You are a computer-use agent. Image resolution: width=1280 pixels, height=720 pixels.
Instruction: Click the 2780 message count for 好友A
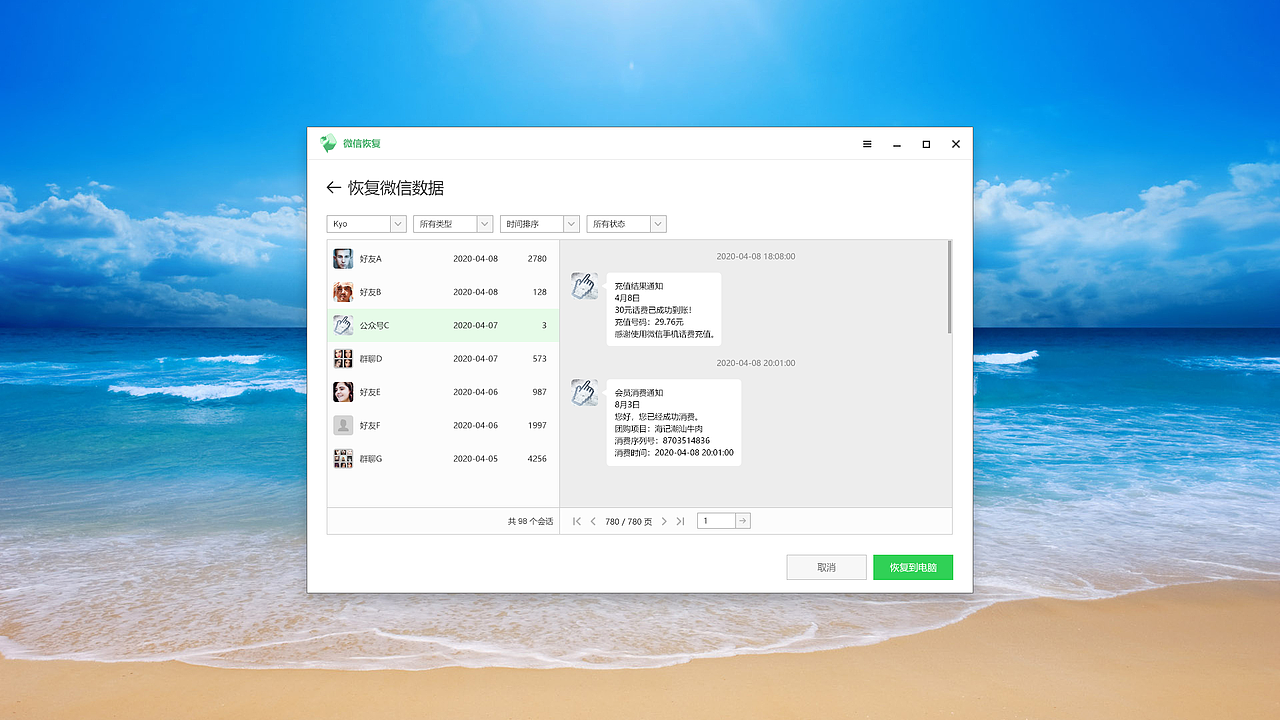click(x=537, y=259)
